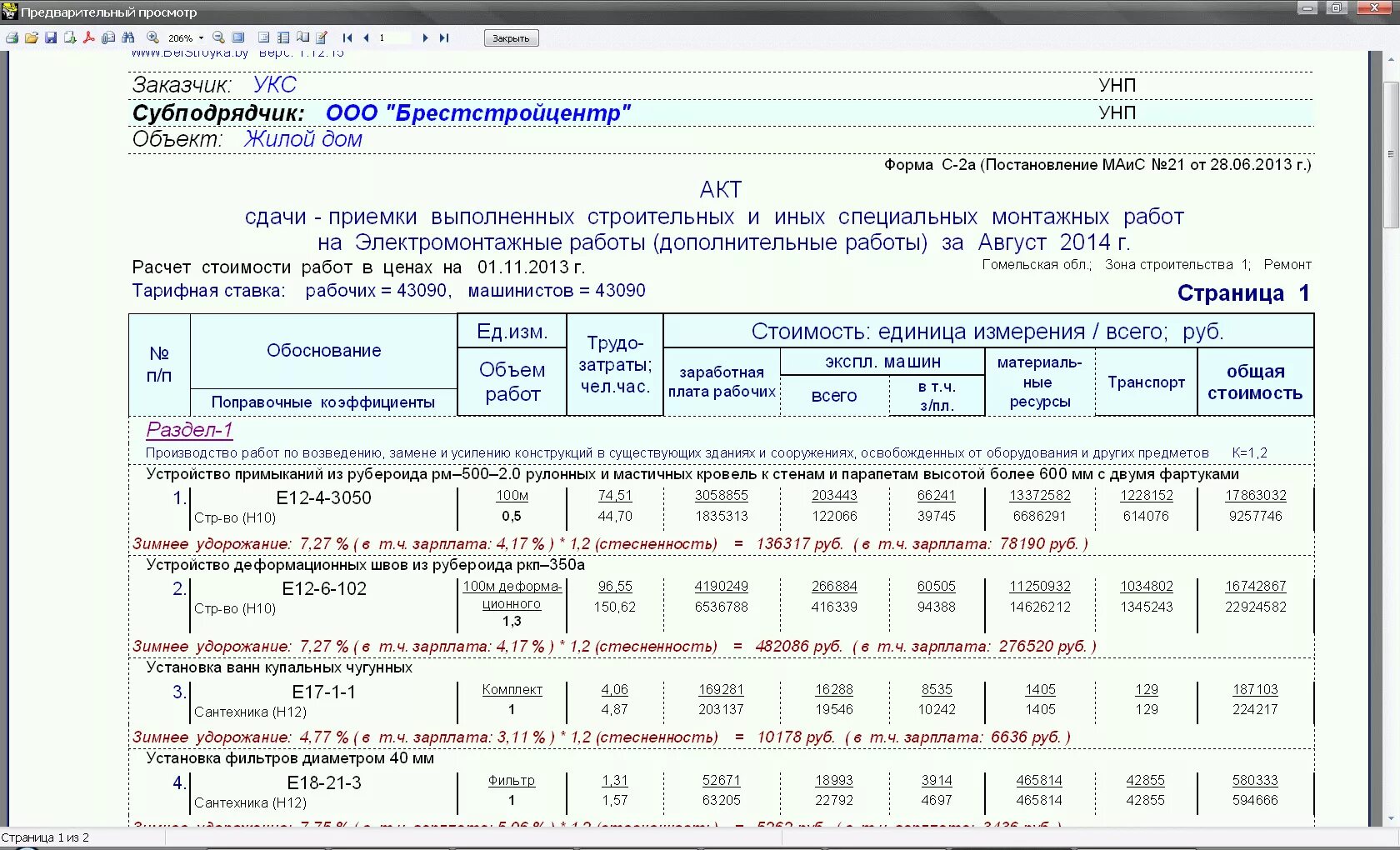1400x850 pixels.
Task: Jump to the last page
Action: [443, 37]
